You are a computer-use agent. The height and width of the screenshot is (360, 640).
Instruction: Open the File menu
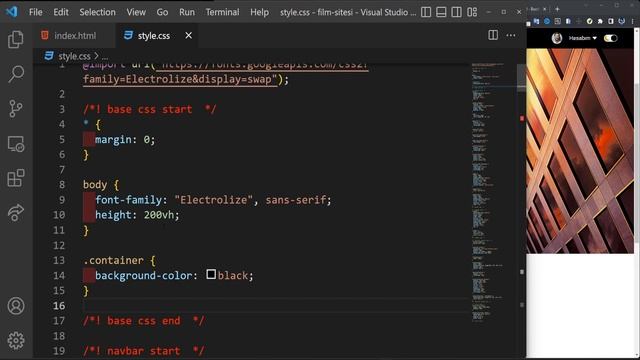36,12
